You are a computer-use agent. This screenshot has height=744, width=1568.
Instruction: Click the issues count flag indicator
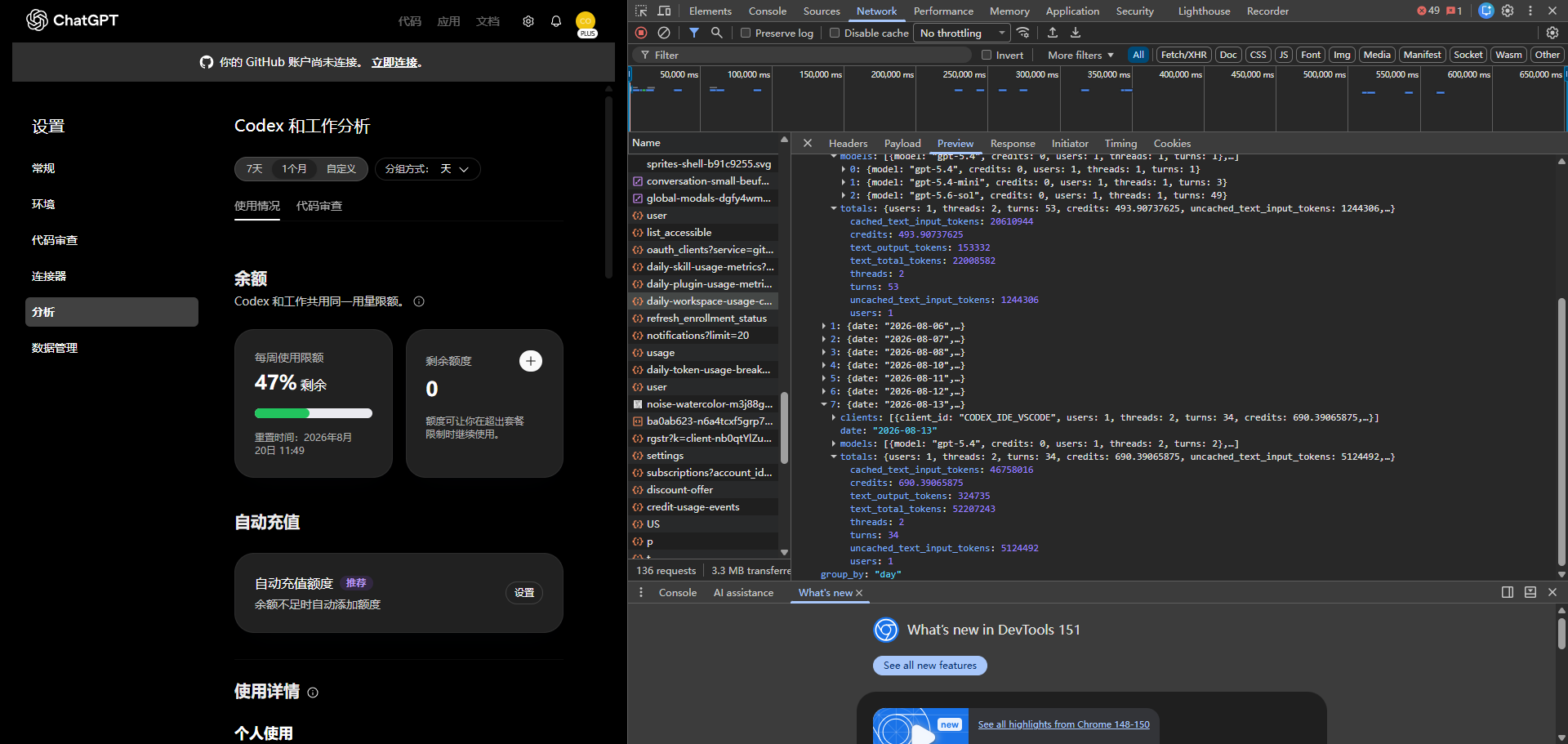tap(1454, 11)
